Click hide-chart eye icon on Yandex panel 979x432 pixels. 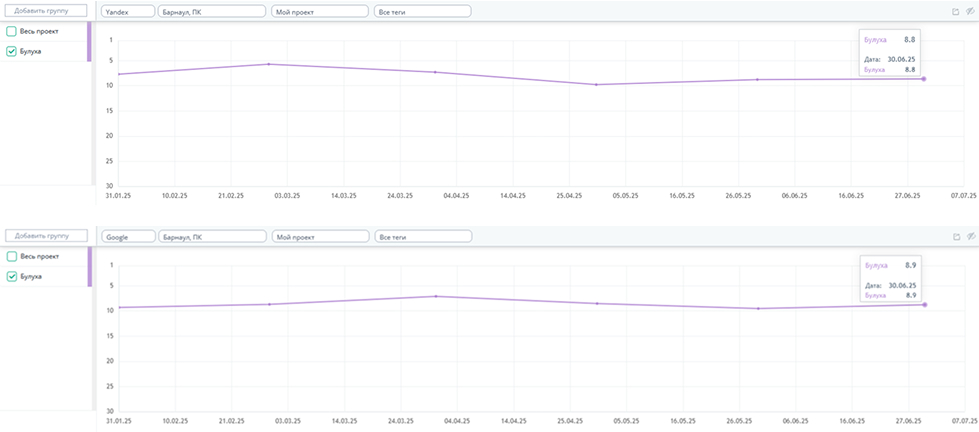coord(969,11)
